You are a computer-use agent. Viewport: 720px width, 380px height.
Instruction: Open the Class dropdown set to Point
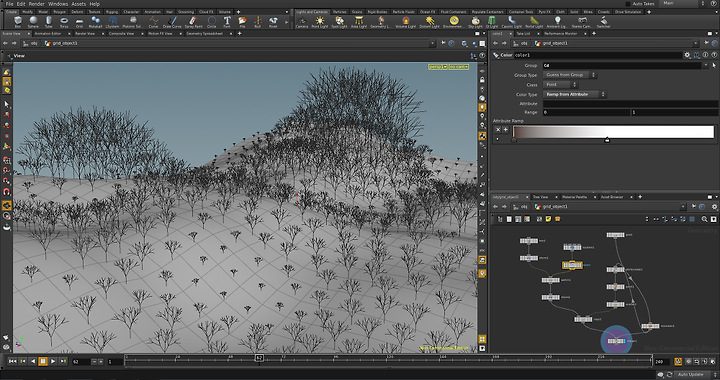coord(560,84)
